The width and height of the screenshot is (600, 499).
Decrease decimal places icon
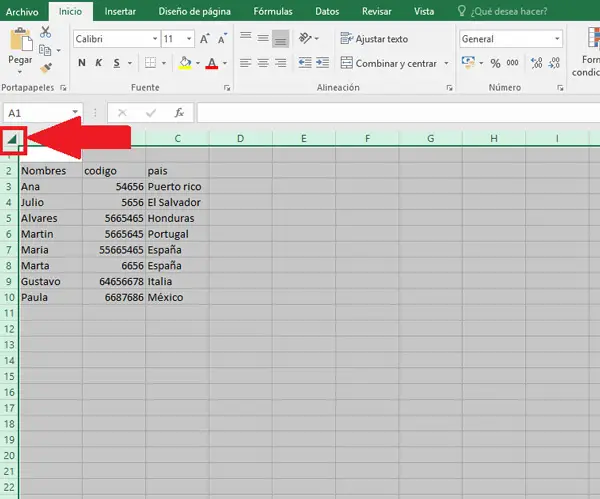[554, 63]
